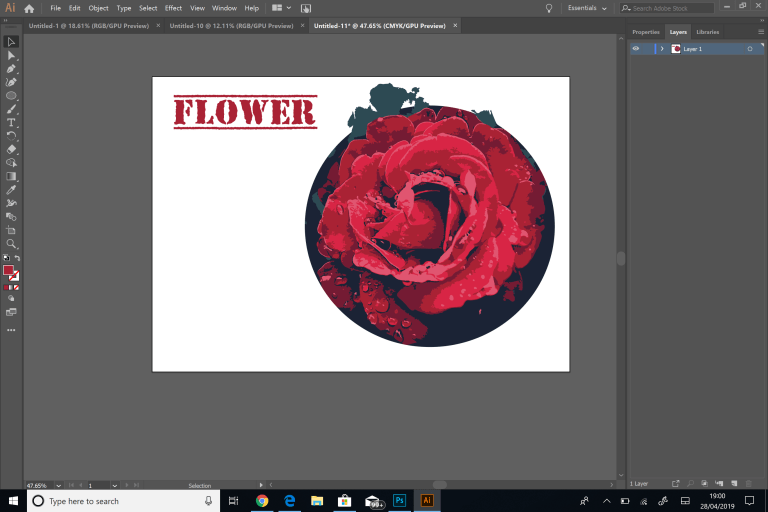Screen dimensions: 768x512
Task: Select the Paintbrush tool
Action: click(x=11, y=109)
